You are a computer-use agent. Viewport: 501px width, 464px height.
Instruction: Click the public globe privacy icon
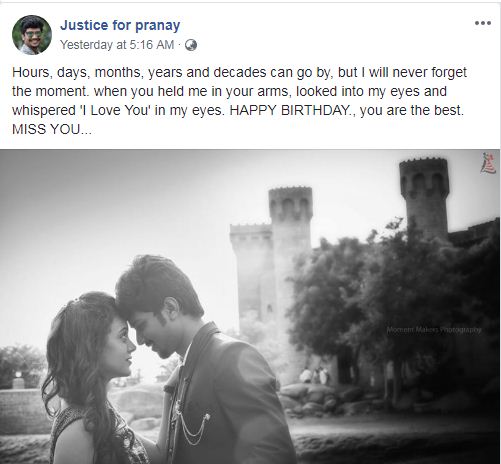click(191, 45)
